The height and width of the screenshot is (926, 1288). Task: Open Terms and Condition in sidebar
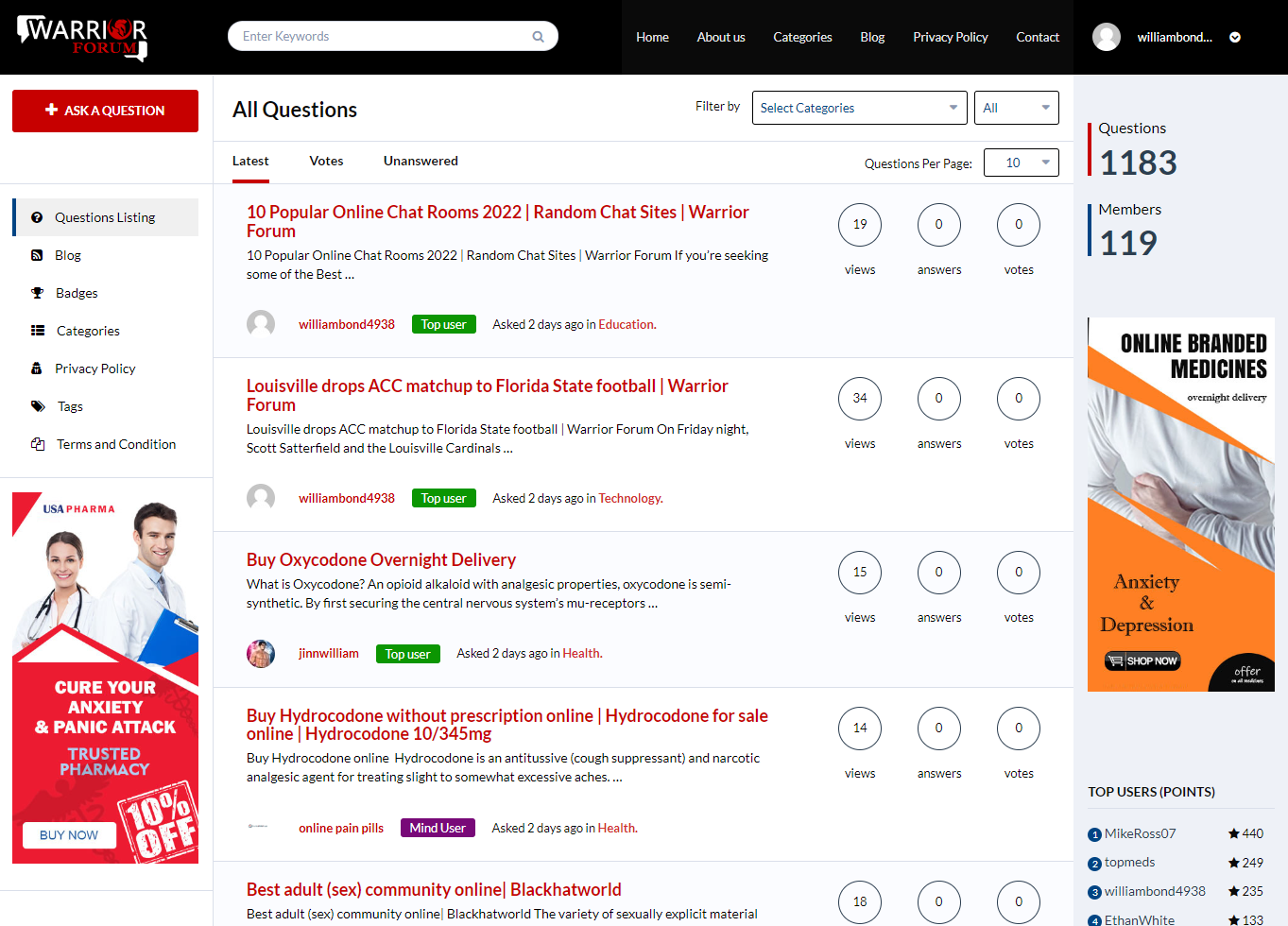(x=116, y=444)
